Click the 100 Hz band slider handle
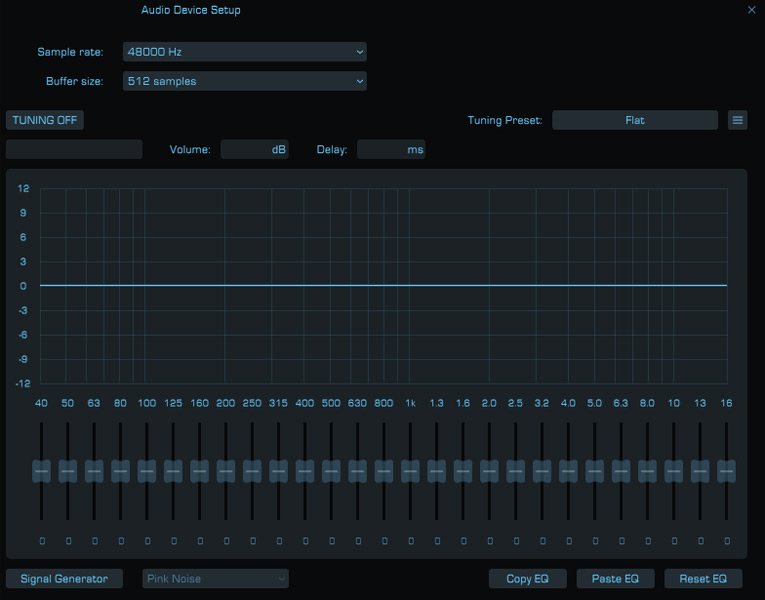 147,470
